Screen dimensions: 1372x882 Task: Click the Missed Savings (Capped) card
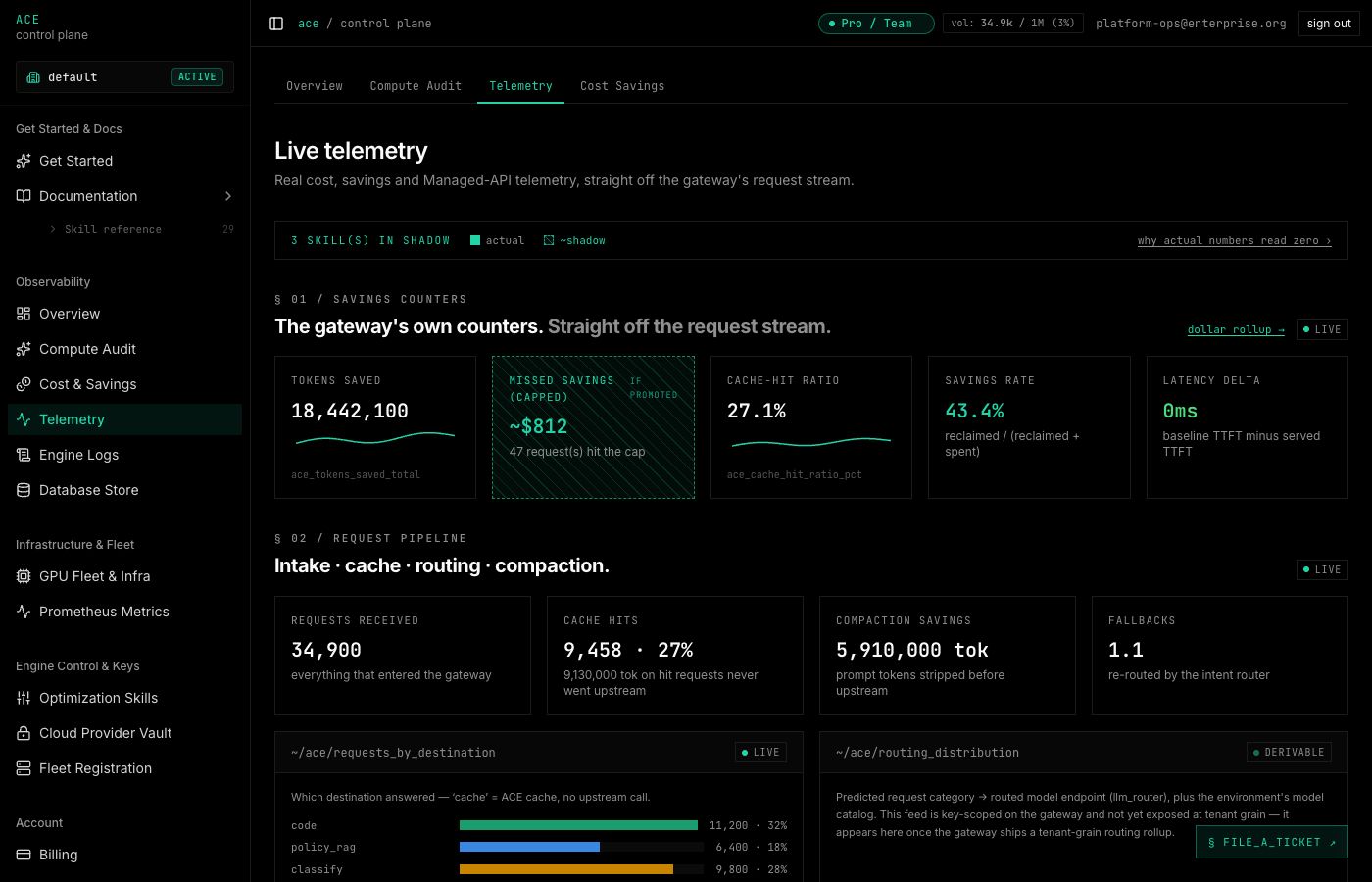[x=593, y=427]
